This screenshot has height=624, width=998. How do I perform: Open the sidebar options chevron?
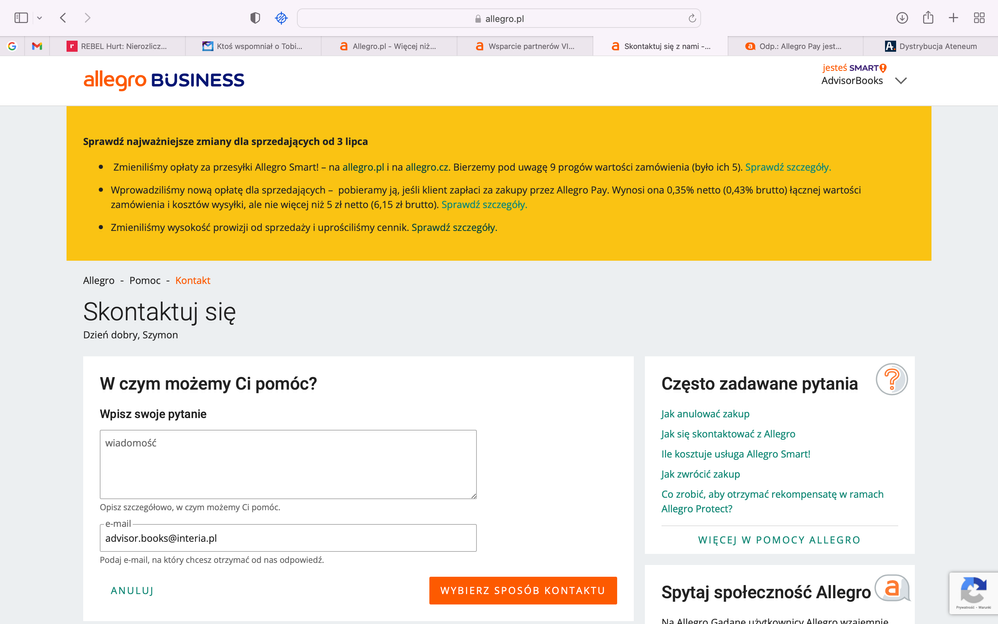pyautogui.click(x=38, y=17)
